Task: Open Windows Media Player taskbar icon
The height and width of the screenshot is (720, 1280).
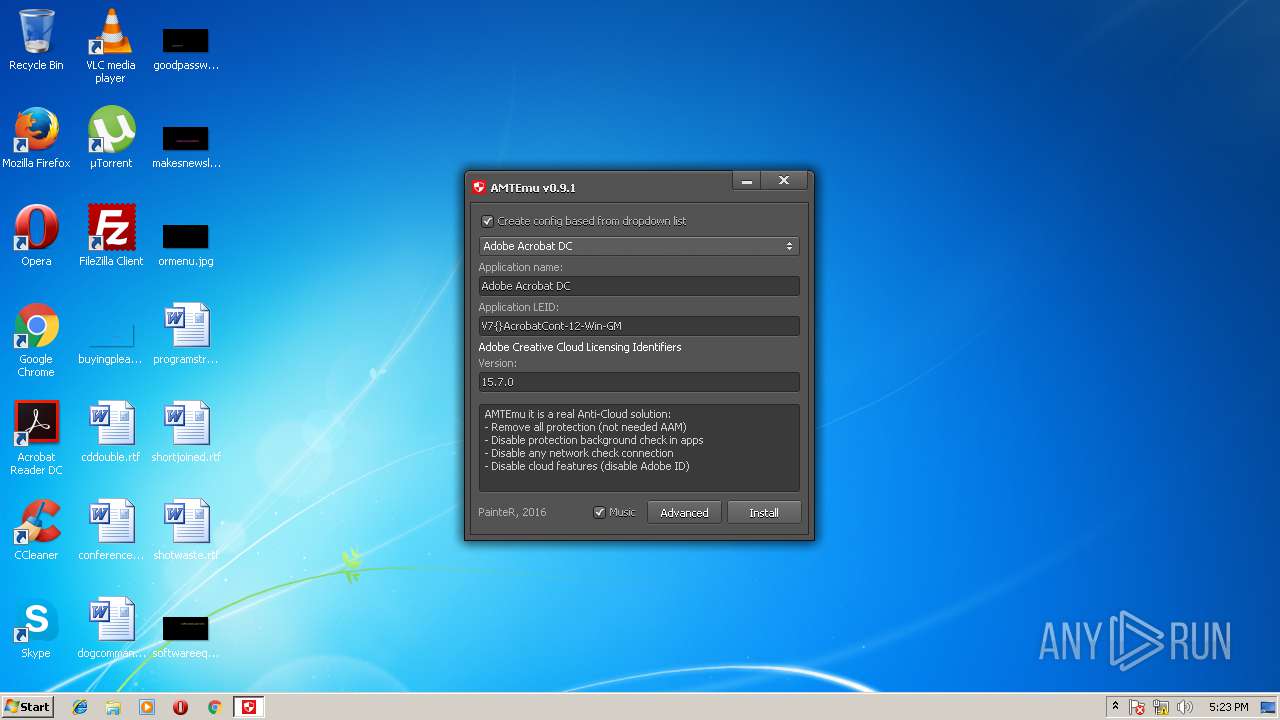Action: click(147, 707)
